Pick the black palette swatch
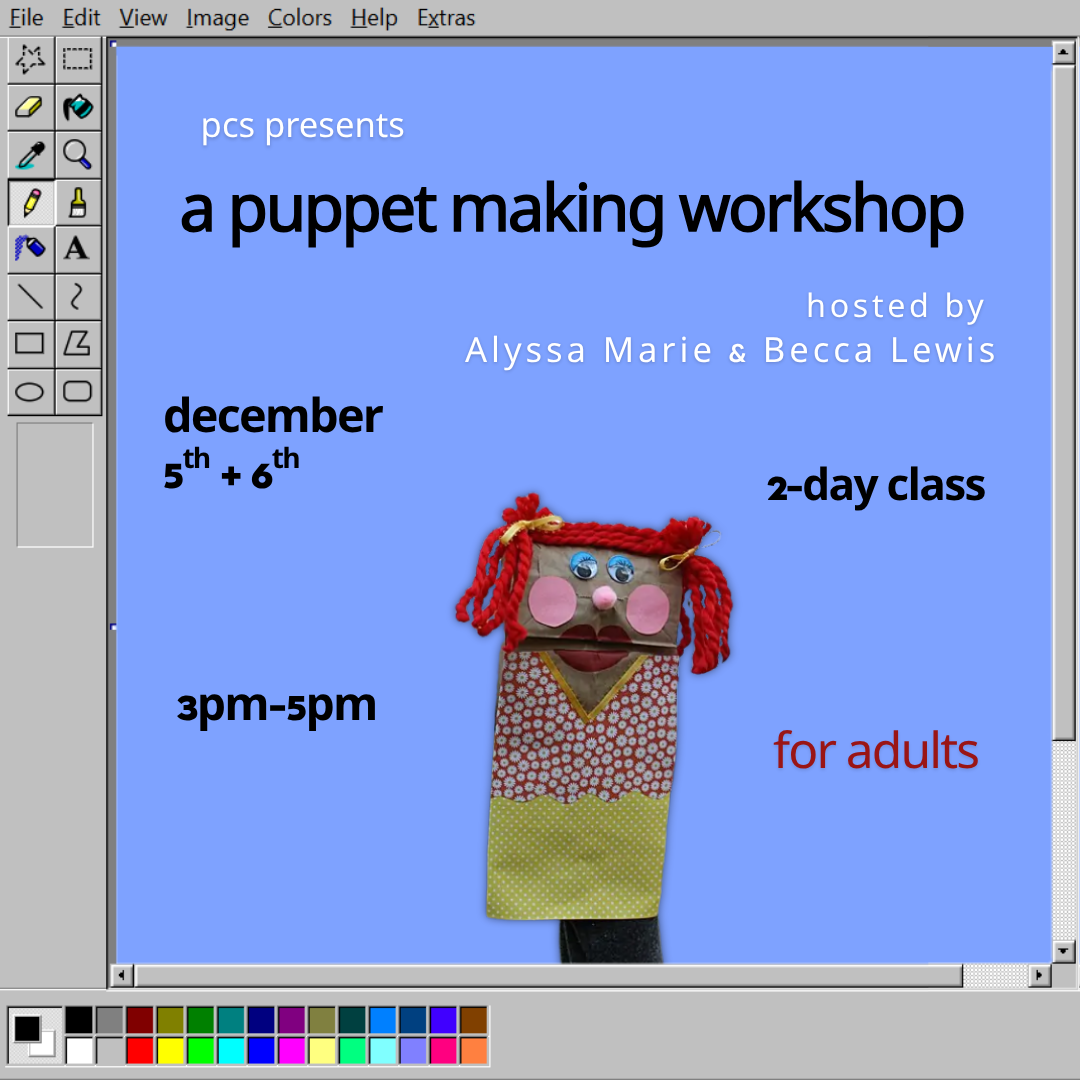This screenshot has height=1080, width=1080. tap(79, 1020)
